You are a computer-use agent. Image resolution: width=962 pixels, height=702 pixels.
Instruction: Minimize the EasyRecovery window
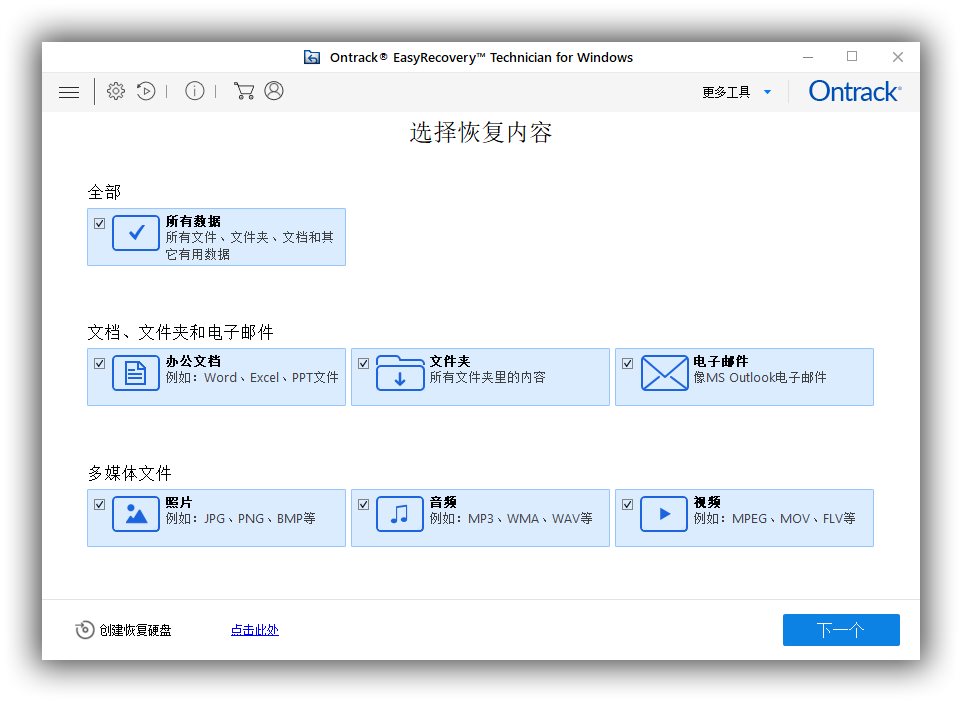(x=808, y=57)
